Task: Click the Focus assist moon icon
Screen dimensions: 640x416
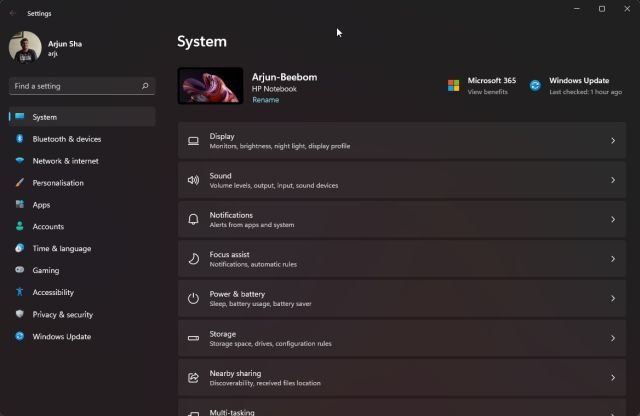Action: click(193, 259)
